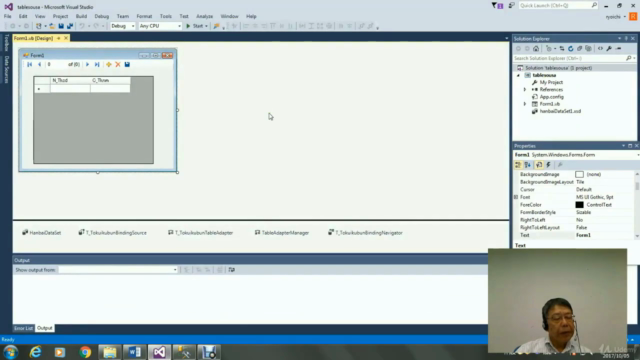
Task: Select T_TokuikubunTableAdapter in the component tray
Action: 200,233
